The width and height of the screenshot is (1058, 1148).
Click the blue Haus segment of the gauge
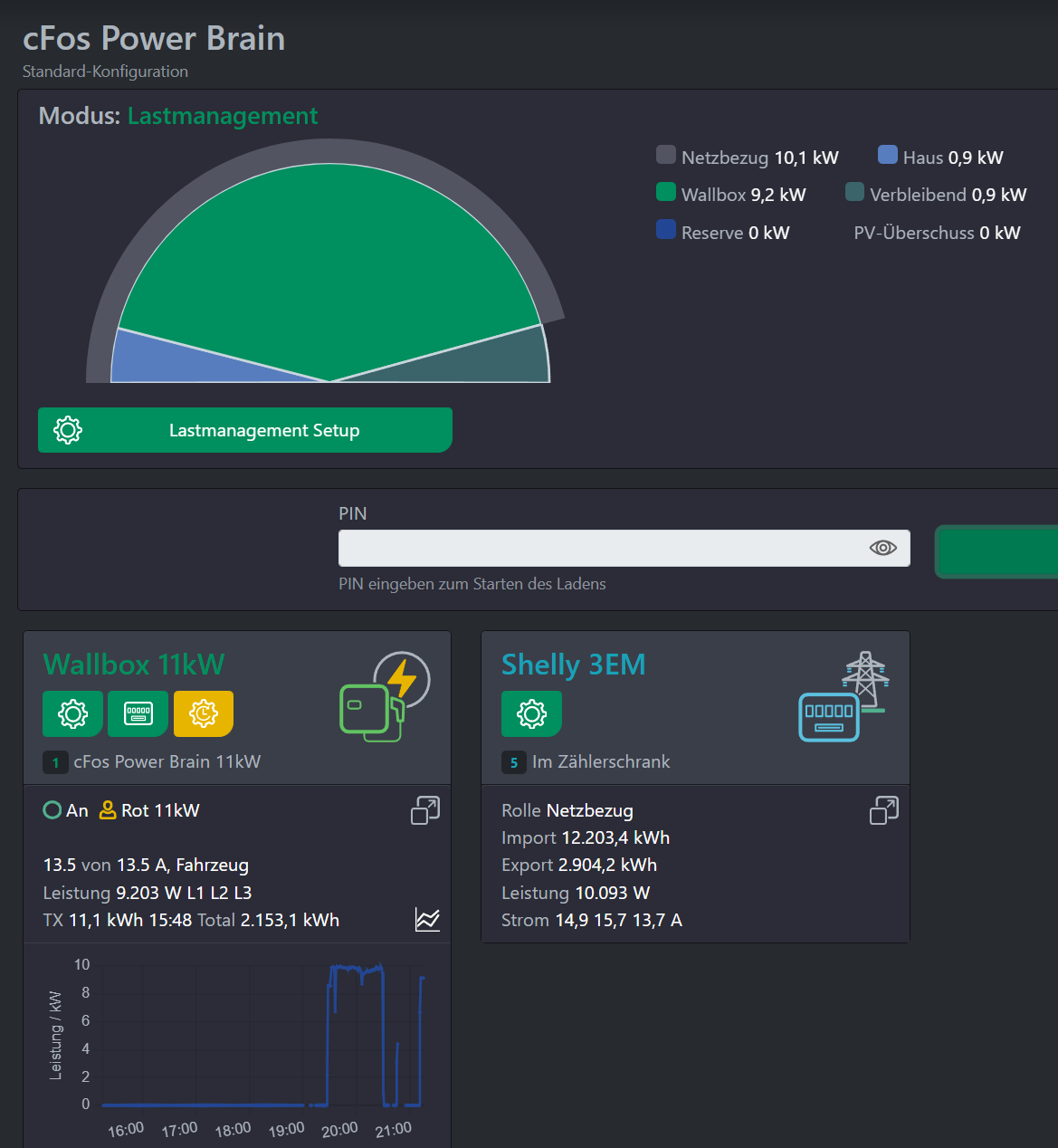(172, 362)
